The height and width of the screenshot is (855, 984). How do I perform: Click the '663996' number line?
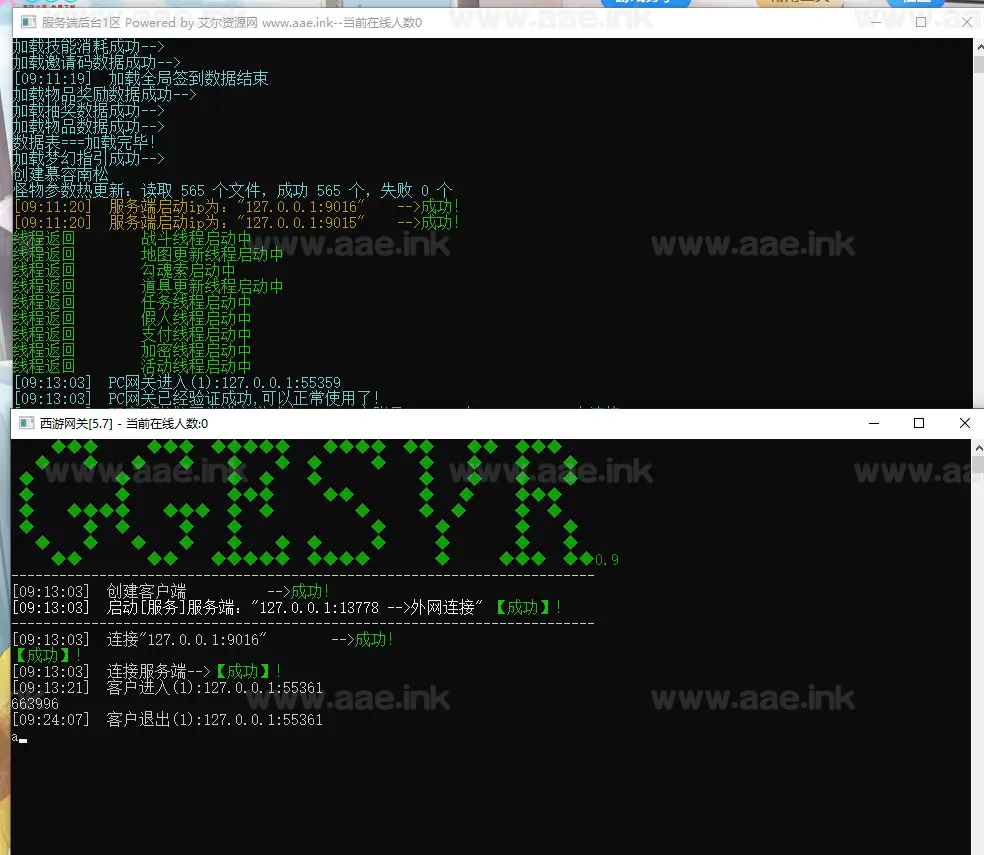coord(35,704)
